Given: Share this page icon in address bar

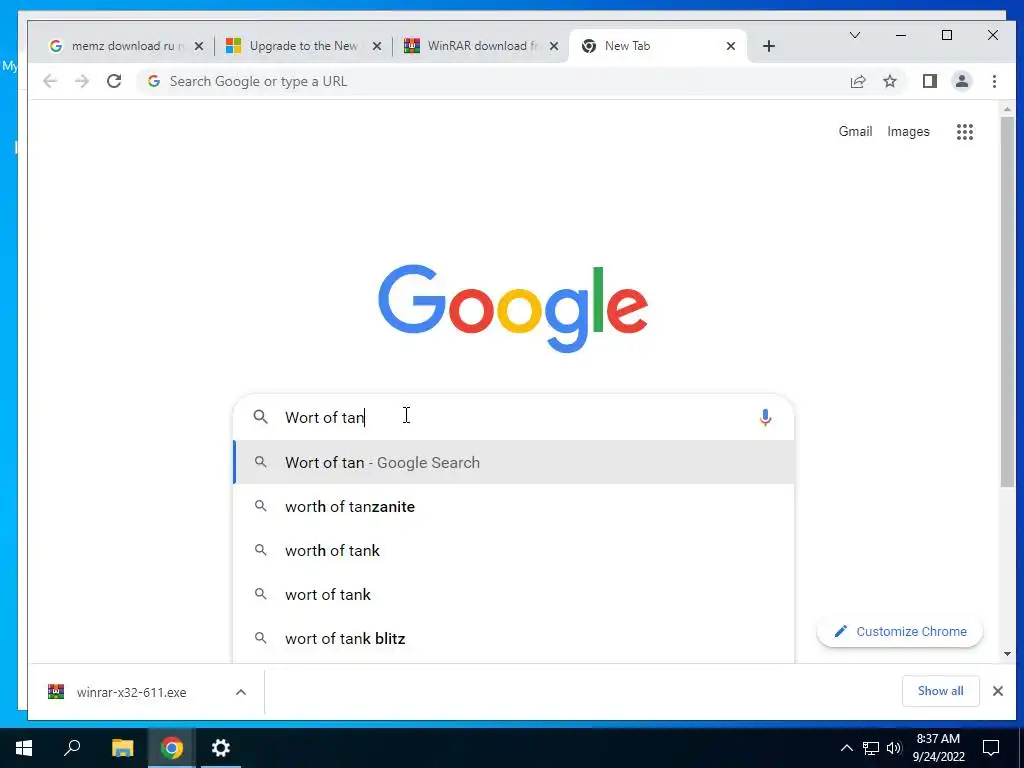Looking at the screenshot, I should (858, 81).
